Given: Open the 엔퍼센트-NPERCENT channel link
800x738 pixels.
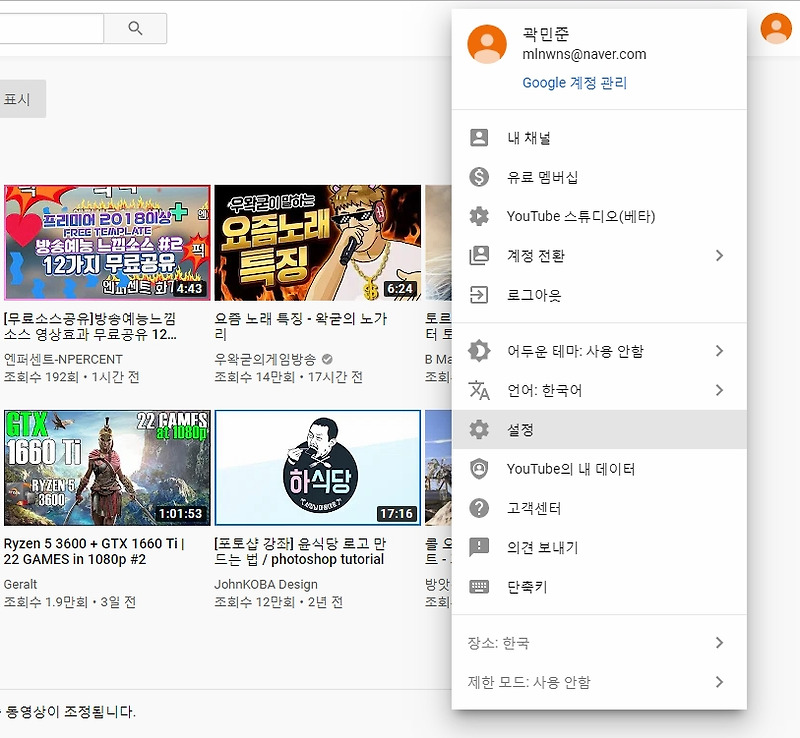Looking at the screenshot, I should [63, 359].
